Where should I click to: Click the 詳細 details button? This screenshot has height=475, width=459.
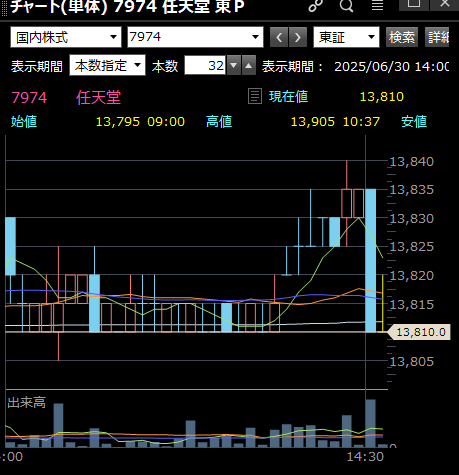pos(437,37)
